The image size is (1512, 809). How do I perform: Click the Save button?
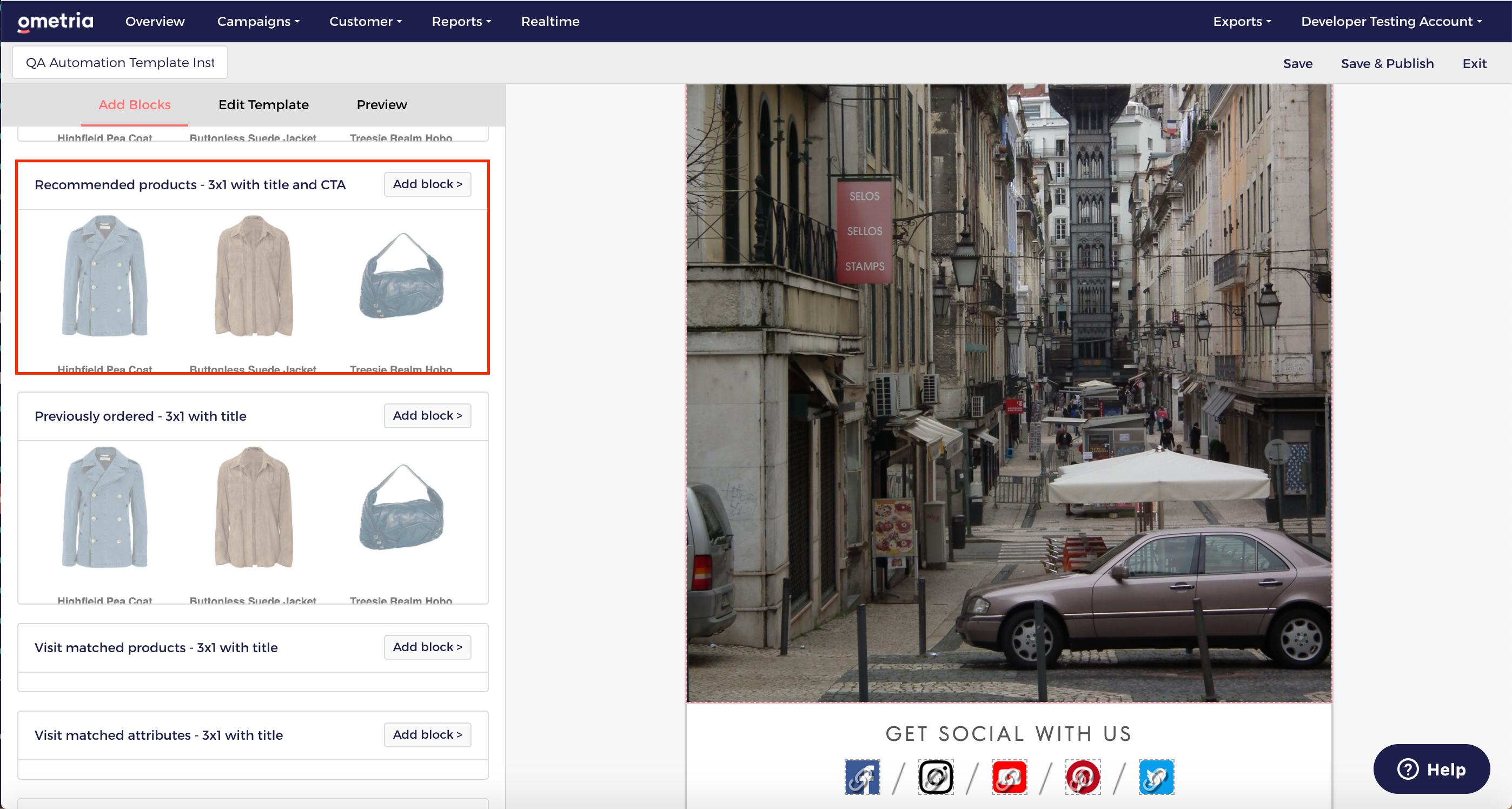(1297, 63)
